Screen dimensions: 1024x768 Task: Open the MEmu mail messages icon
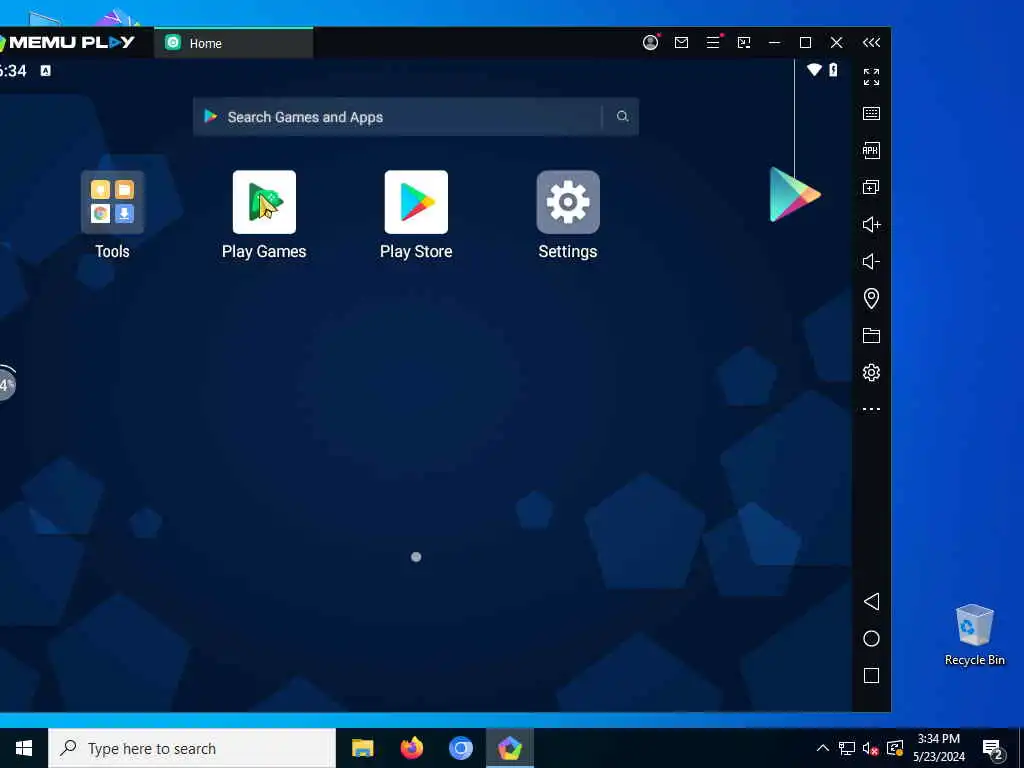click(x=681, y=42)
